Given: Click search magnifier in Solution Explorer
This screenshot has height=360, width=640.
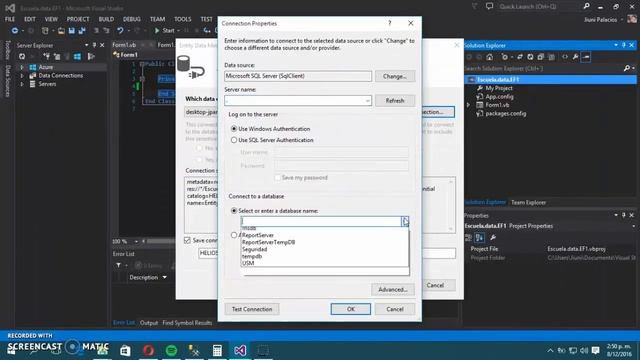Looking at the screenshot, I should point(627,69).
